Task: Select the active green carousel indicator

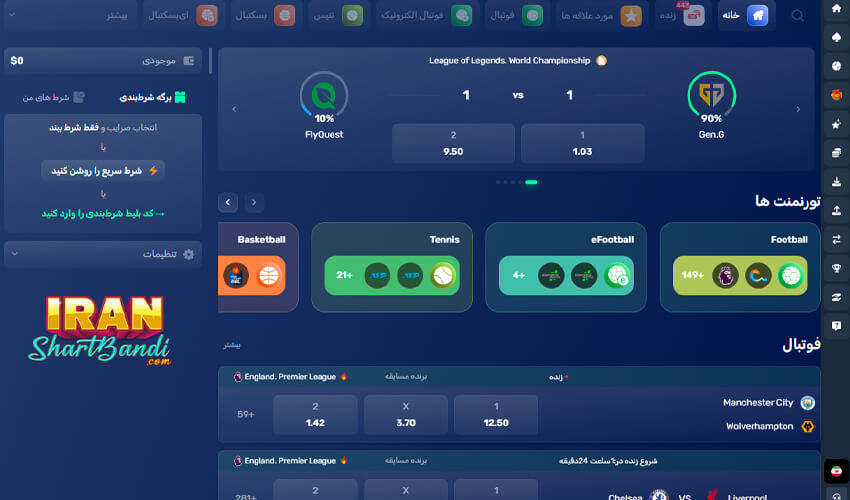Action: point(531,182)
